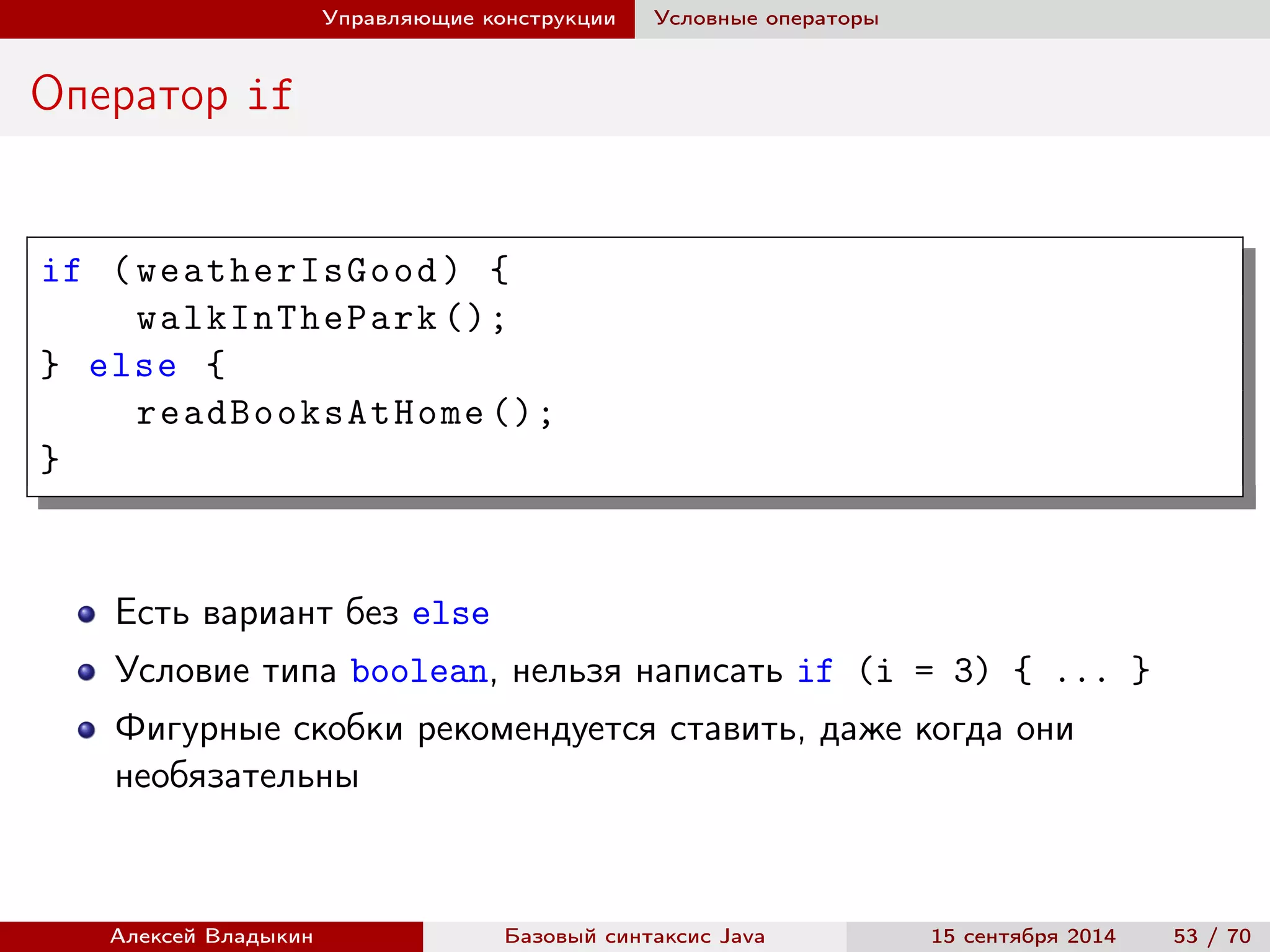
Task: Select the word 'необязательны' in the last bullet
Action: [x=237, y=776]
